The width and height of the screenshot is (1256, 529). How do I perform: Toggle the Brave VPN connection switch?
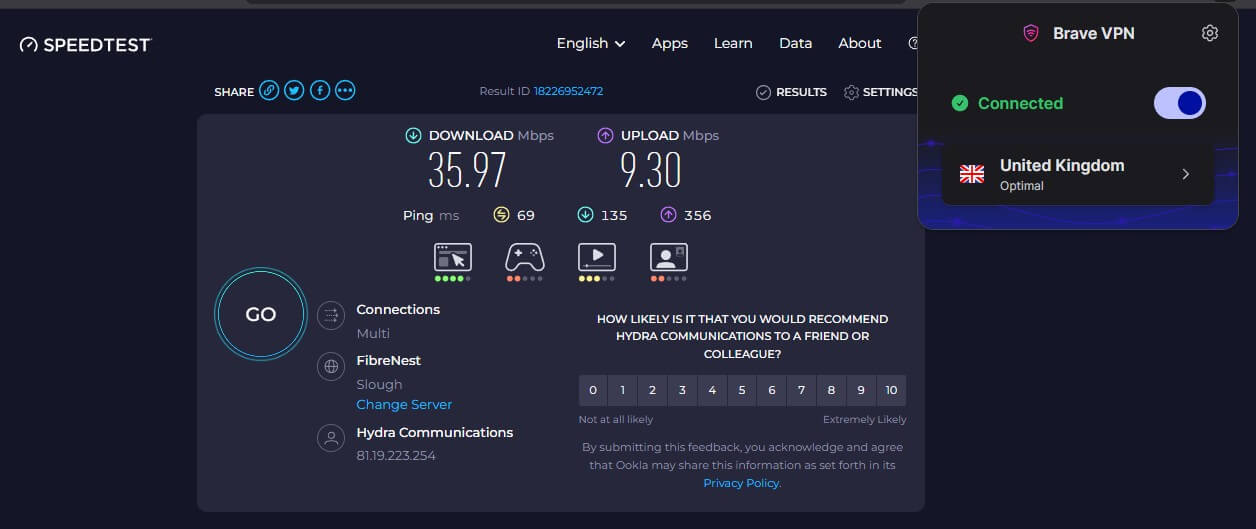(1180, 103)
